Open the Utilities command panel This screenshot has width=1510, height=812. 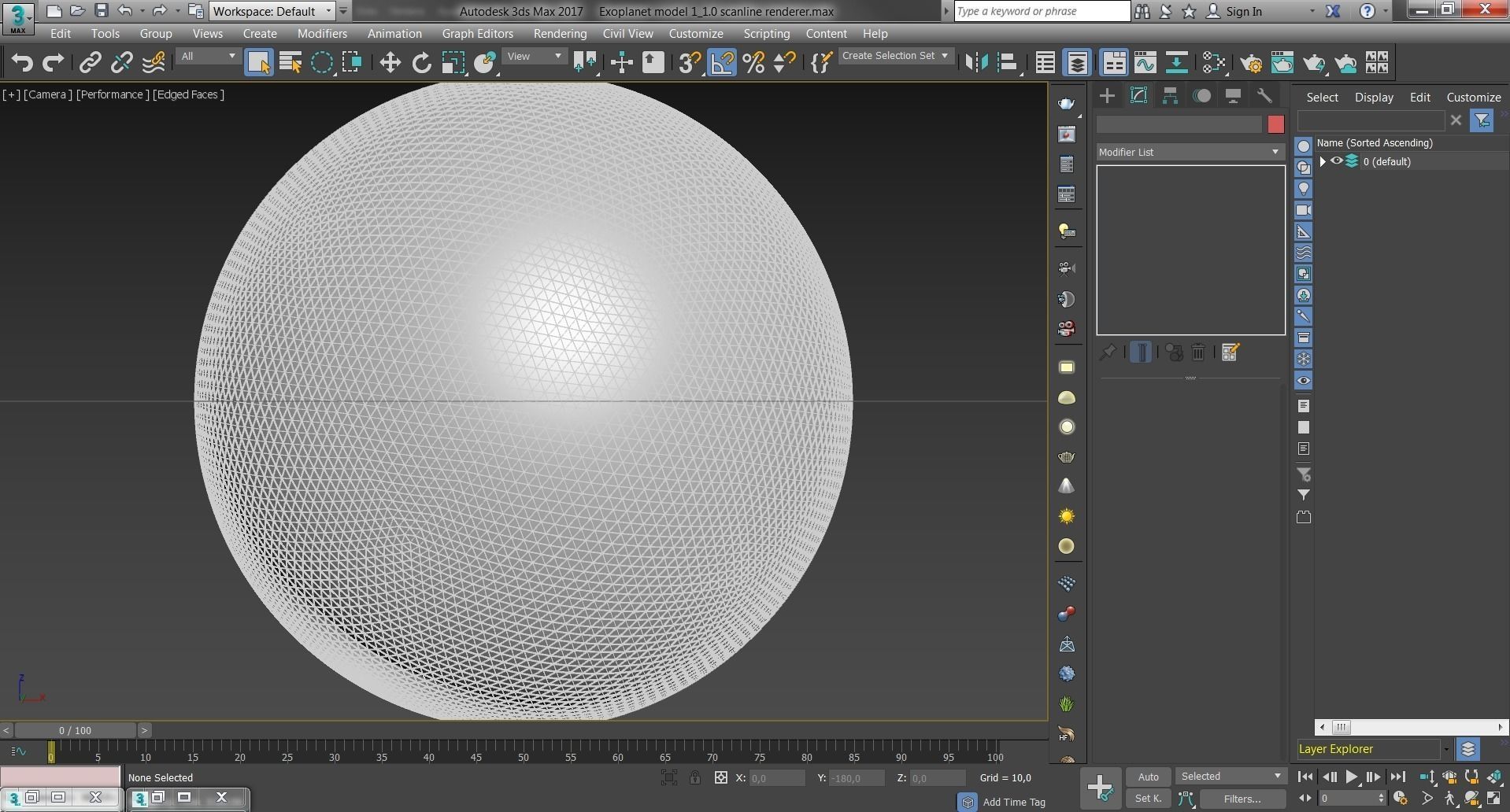[x=1264, y=96]
